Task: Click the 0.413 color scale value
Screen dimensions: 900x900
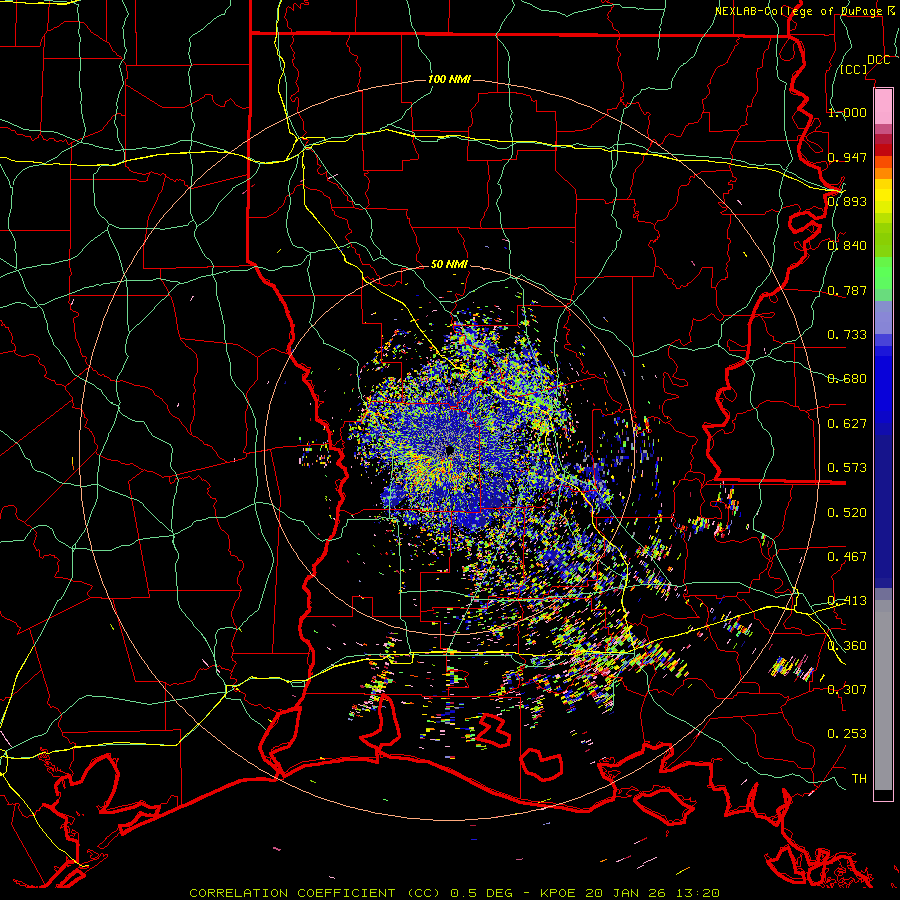Action: point(847,601)
